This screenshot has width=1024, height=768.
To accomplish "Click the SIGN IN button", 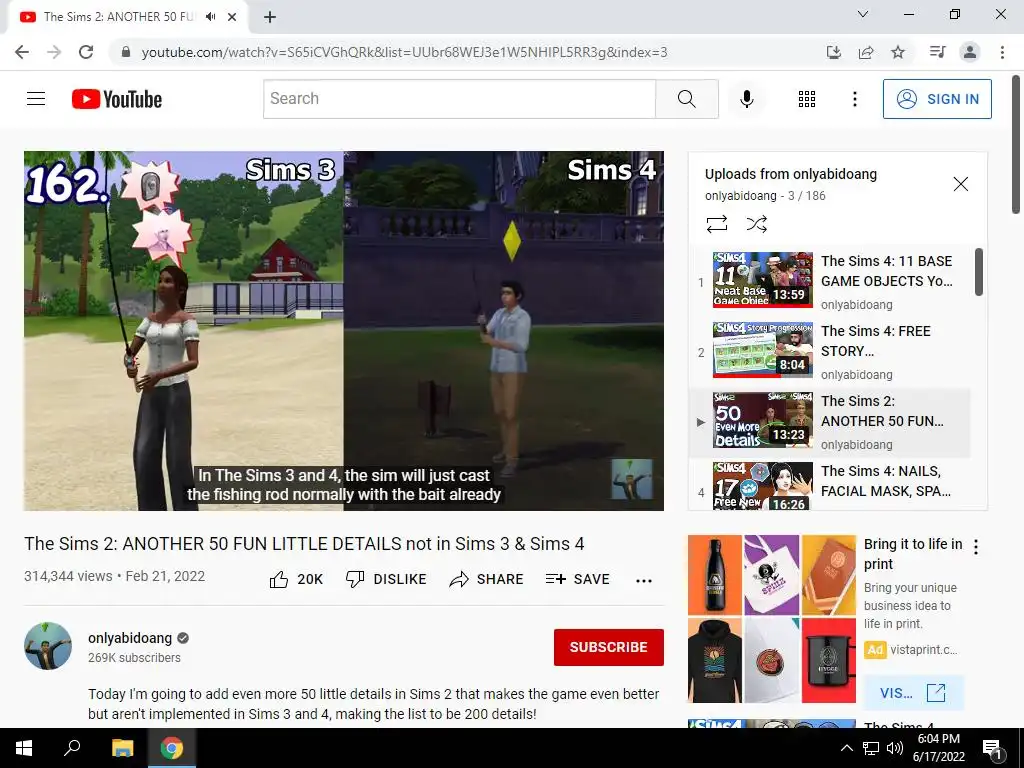I will (x=937, y=99).
